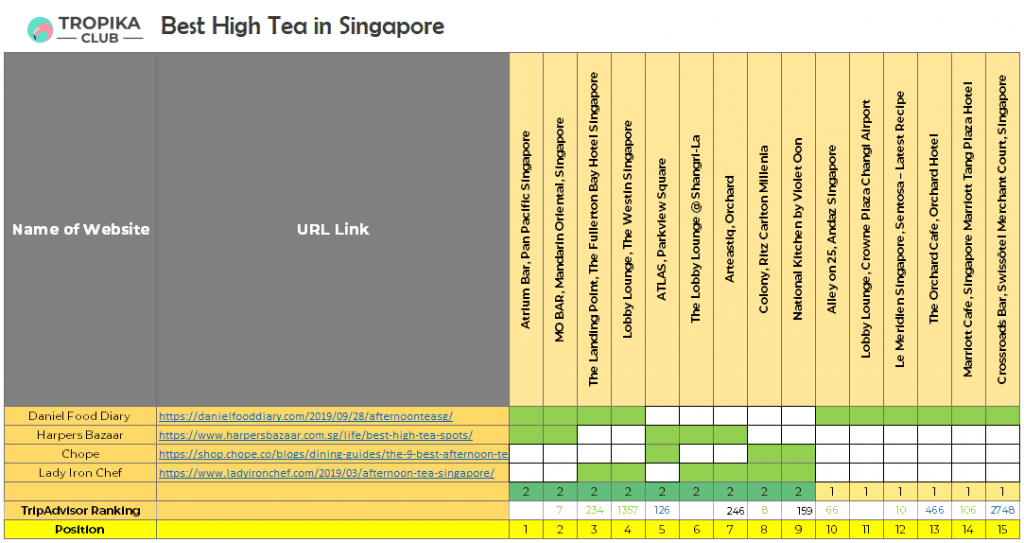1024x543 pixels.
Task: Click the 'Colony, Ritz Carlton Millenia' column header
Action: click(x=764, y=229)
